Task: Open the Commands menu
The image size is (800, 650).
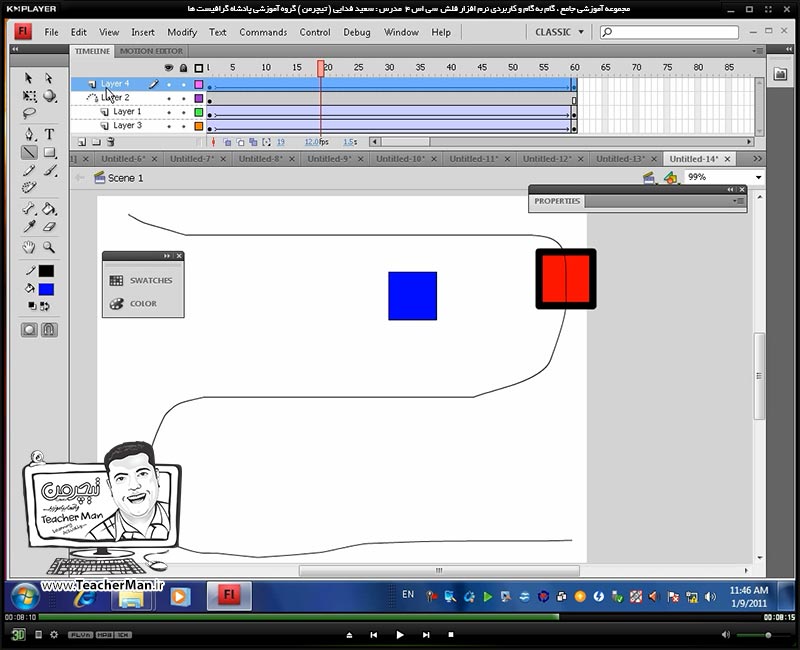Action: tap(263, 32)
